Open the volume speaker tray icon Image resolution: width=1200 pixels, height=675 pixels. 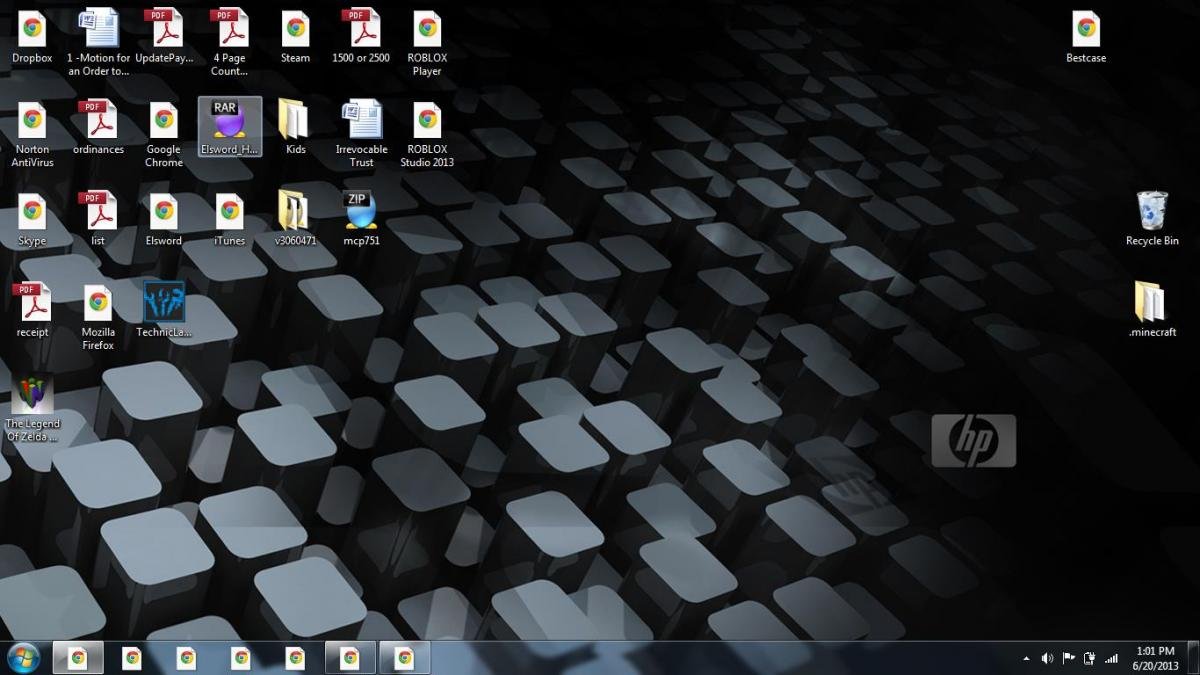pos(1047,658)
